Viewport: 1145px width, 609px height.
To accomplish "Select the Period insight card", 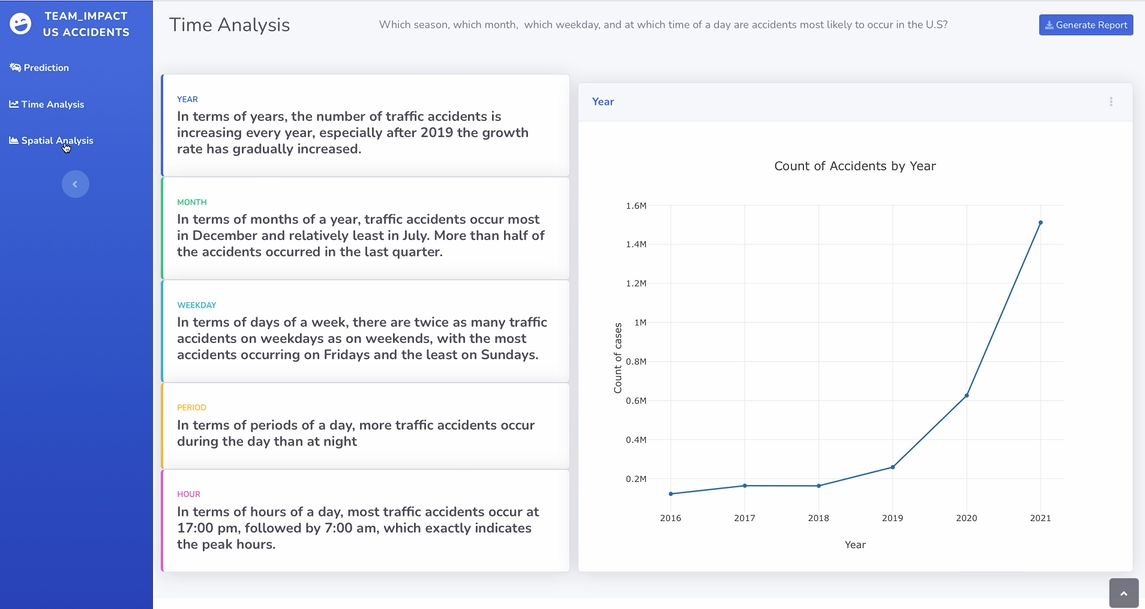I will (x=365, y=426).
